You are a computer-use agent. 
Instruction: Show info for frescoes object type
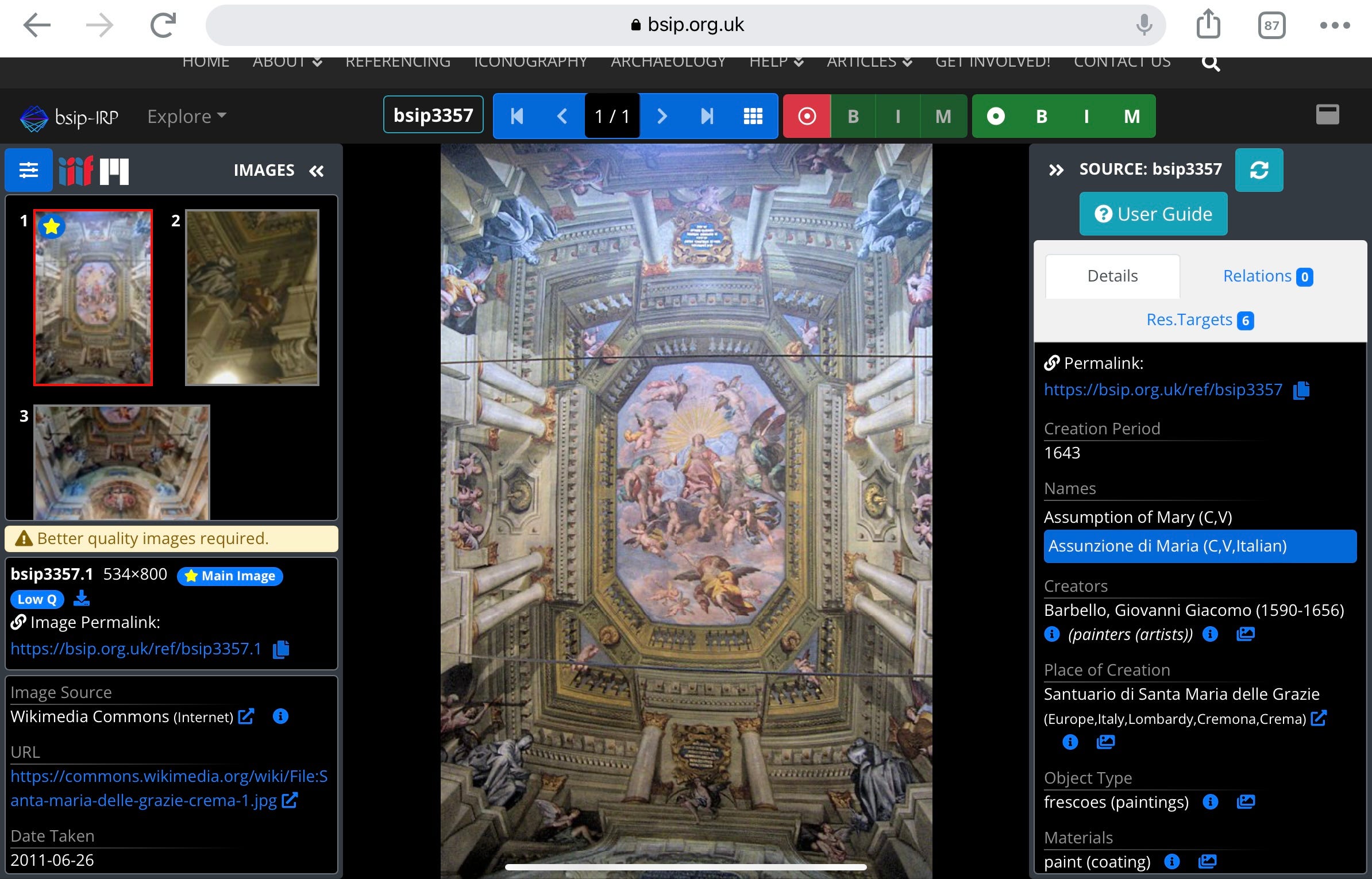(x=1210, y=802)
